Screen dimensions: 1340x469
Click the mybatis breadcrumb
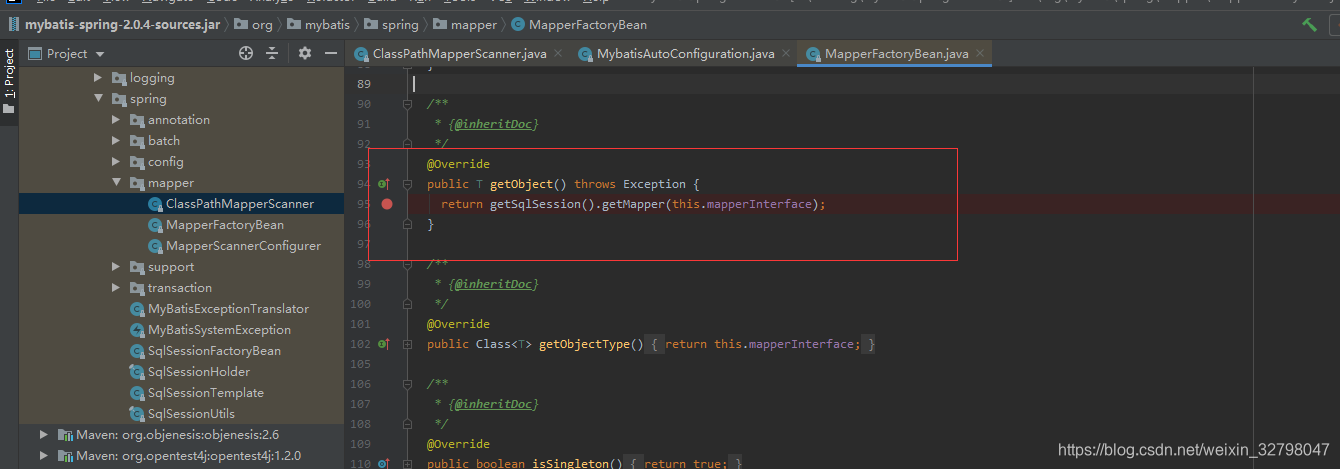pos(328,24)
